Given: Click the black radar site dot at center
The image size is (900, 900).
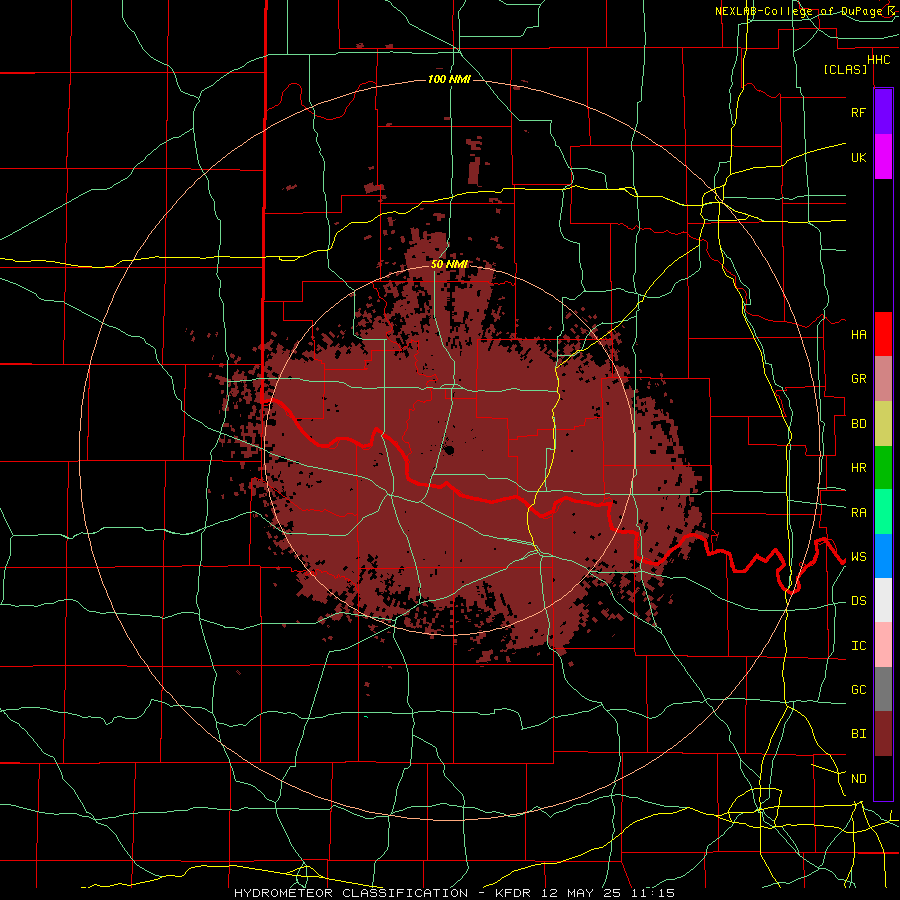Looking at the screenshot, I should [x=449, y=450].
